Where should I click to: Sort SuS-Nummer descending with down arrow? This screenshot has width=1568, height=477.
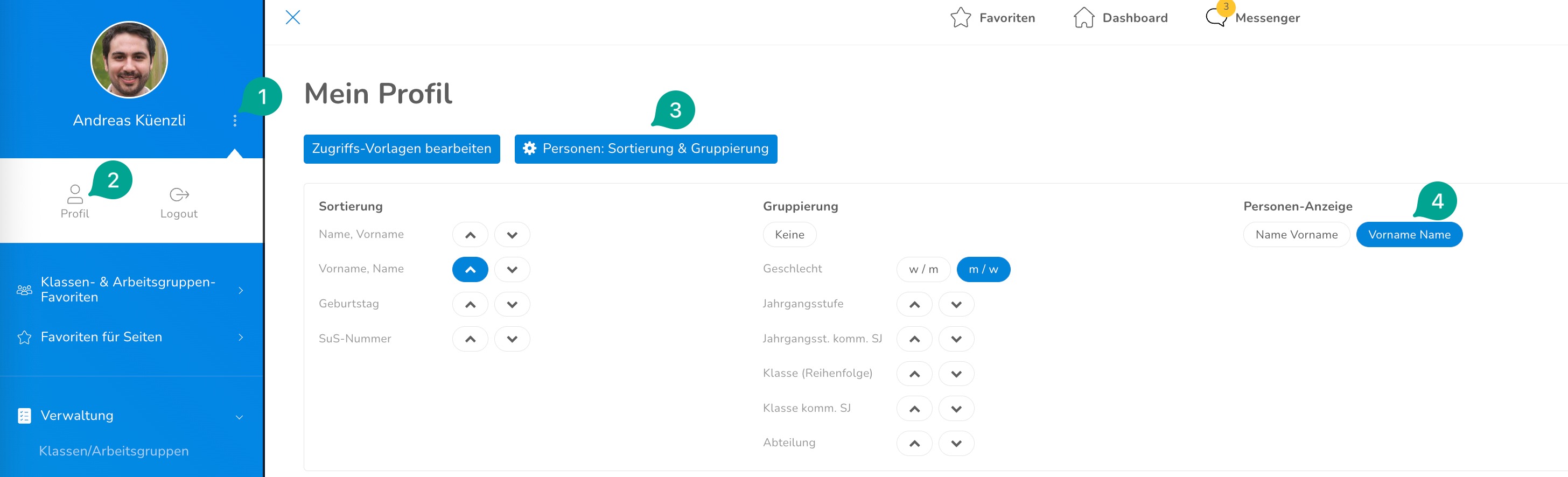(x=512, y=339)
